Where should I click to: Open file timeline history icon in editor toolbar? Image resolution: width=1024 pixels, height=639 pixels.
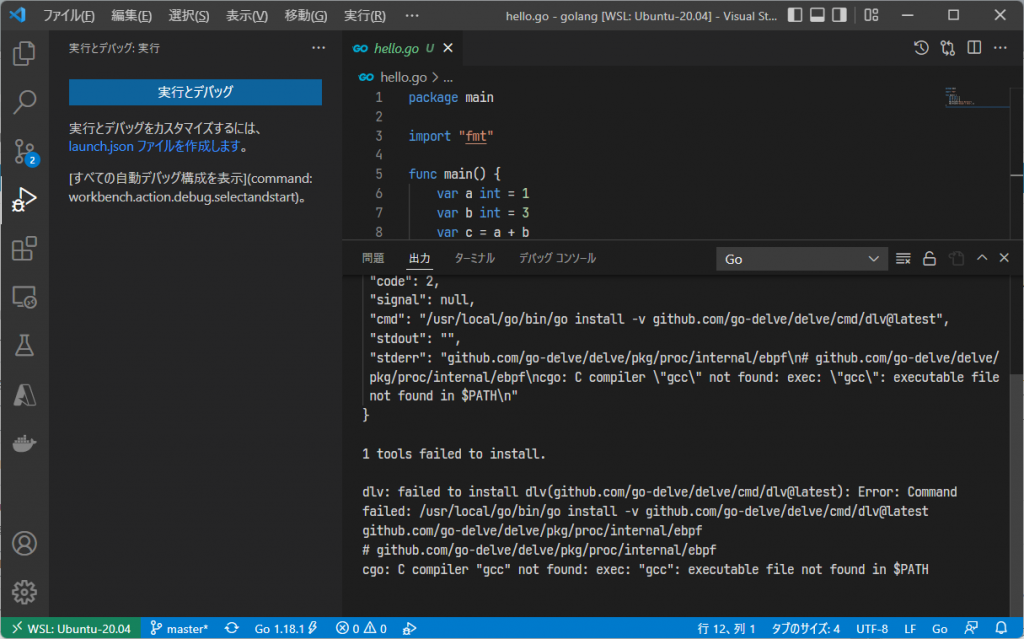[x=921, y=48]
